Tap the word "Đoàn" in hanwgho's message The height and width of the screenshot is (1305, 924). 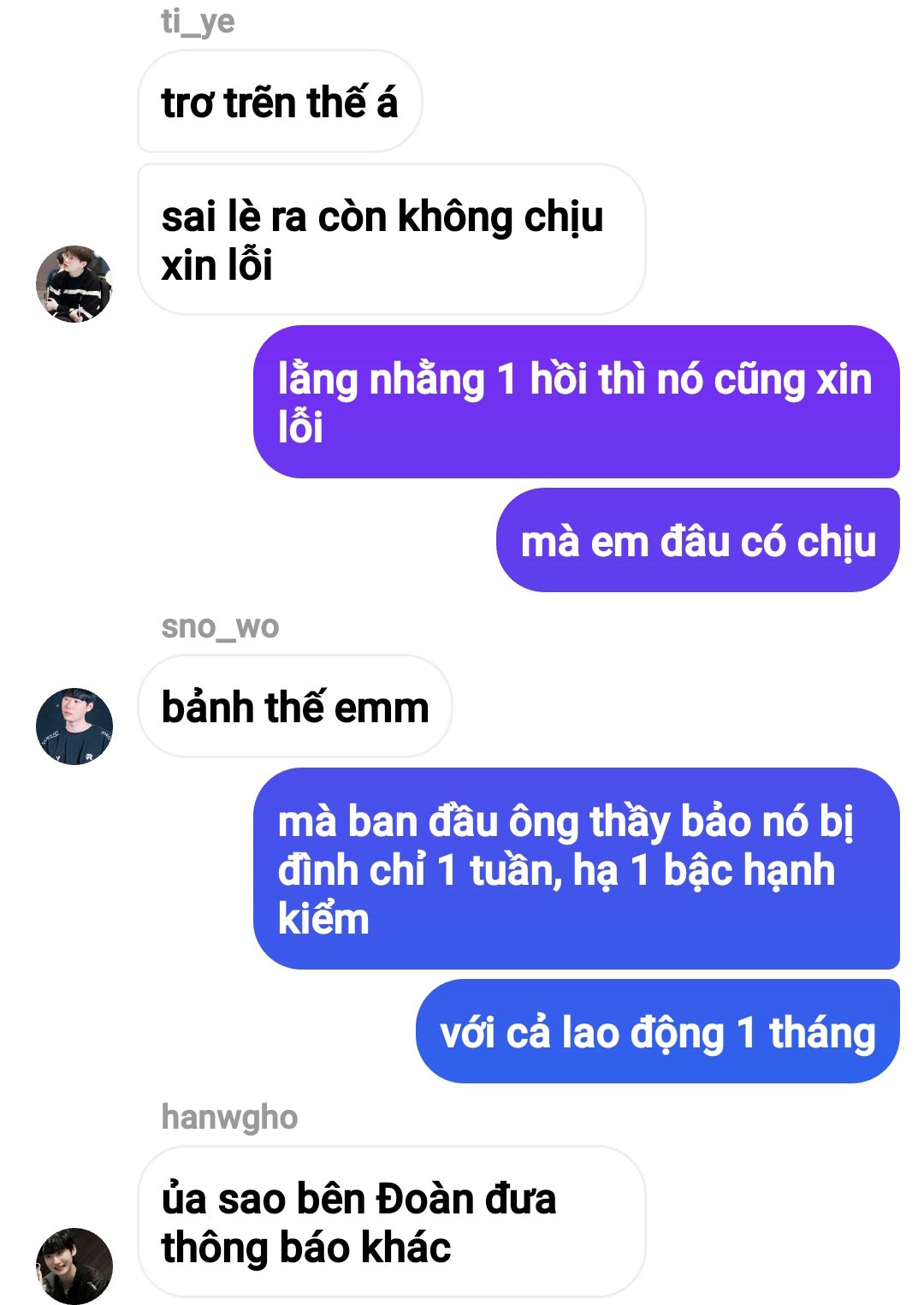coord(425,1199)
